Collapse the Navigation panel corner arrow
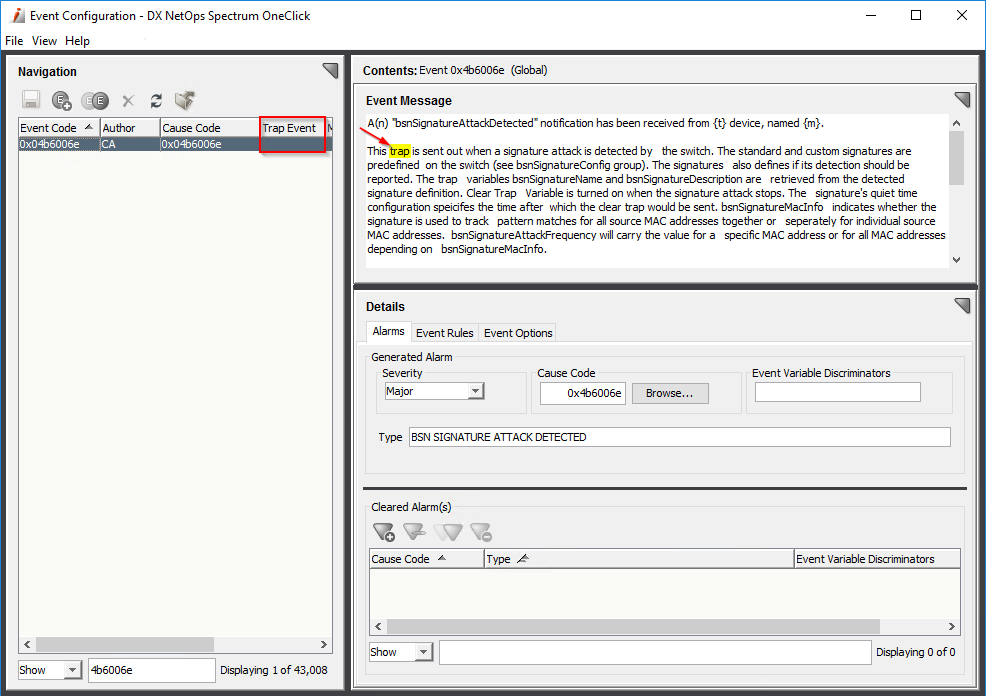Screen dimensions: 986x696 pyautogui.click(x=330, y=70)
